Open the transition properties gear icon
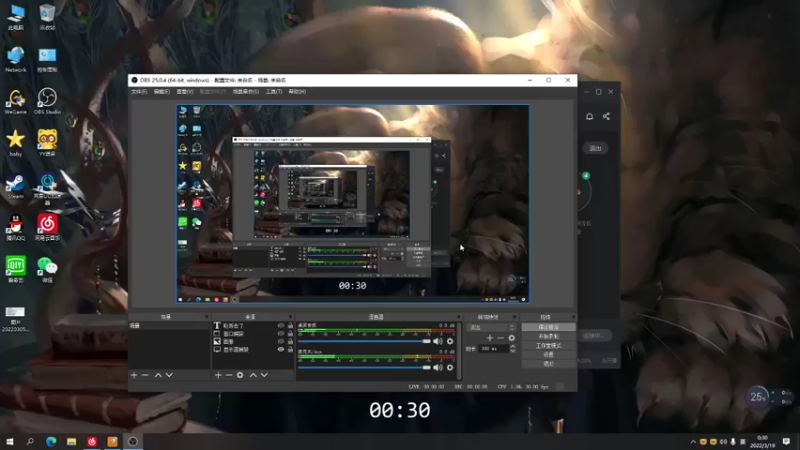Viewport: 800px width, 450px height. coord(512,338)
